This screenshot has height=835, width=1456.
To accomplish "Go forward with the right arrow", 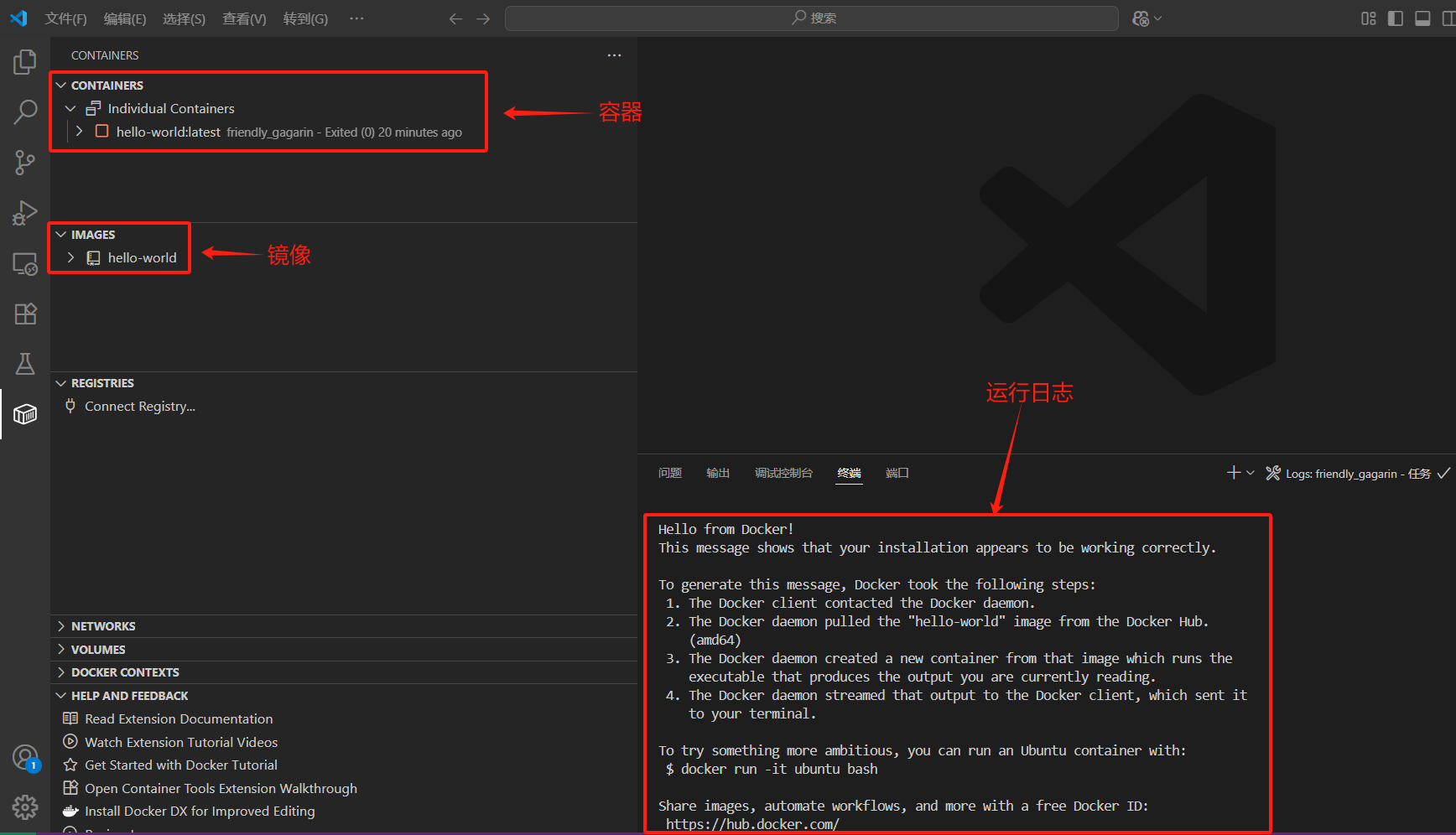I will [x=483, y=18].
